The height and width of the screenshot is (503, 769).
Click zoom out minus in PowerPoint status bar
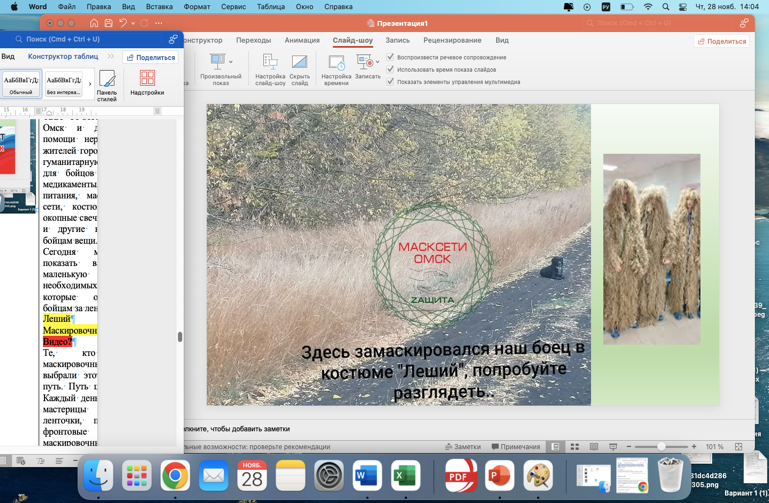pos(629,447)
